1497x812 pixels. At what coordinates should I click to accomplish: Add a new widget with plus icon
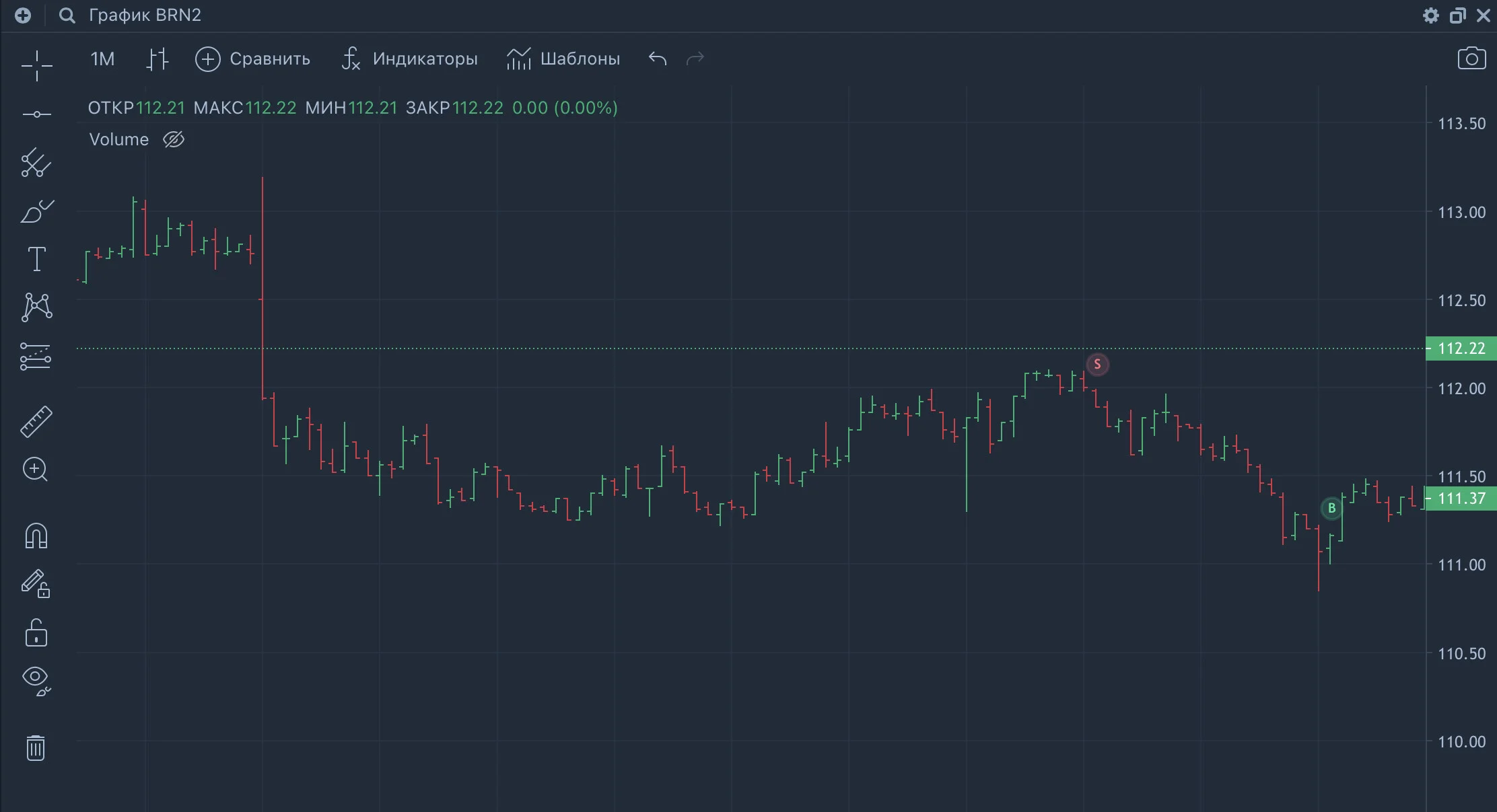23,15
